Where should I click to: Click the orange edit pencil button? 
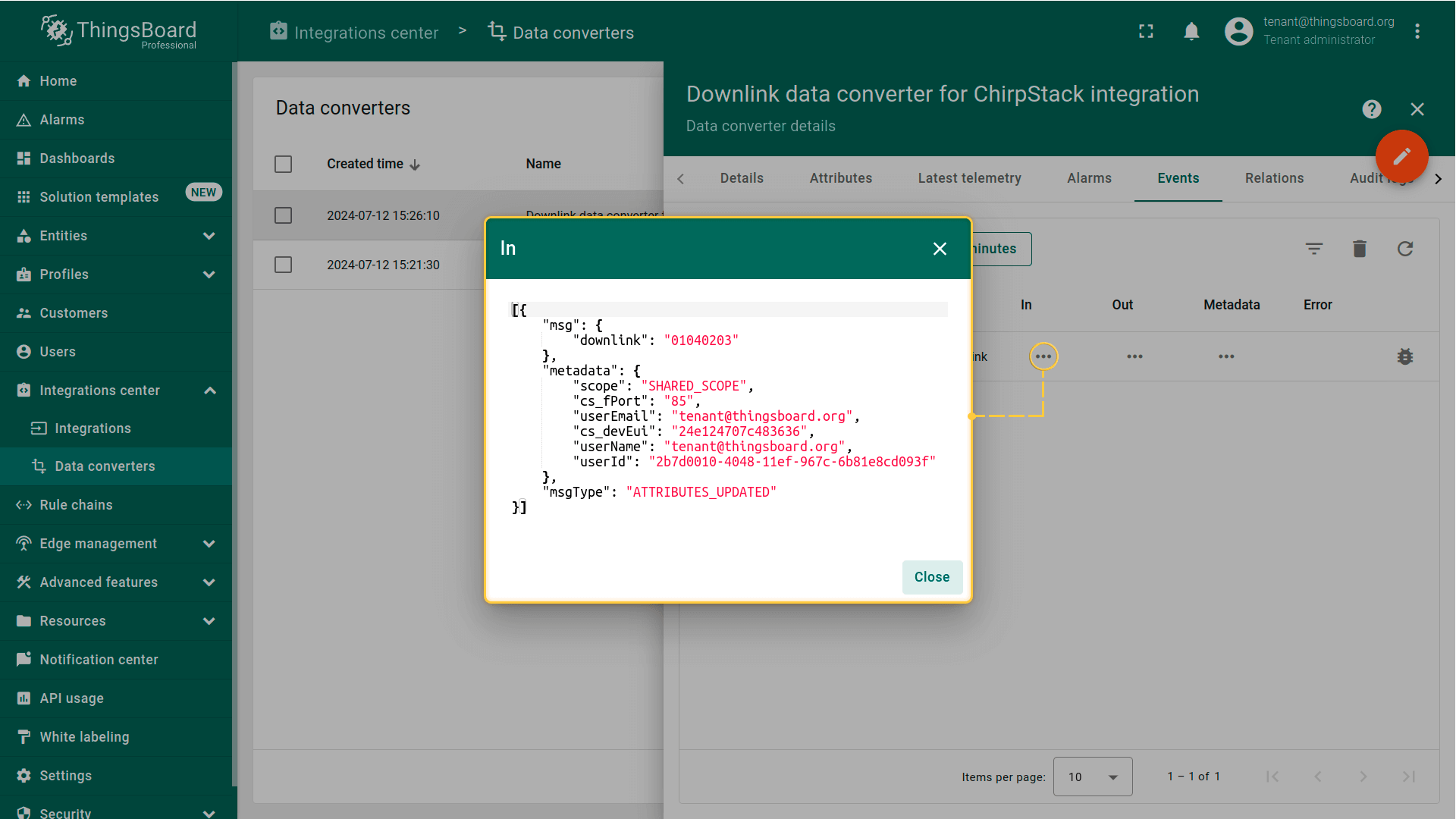click(1401, 156)
